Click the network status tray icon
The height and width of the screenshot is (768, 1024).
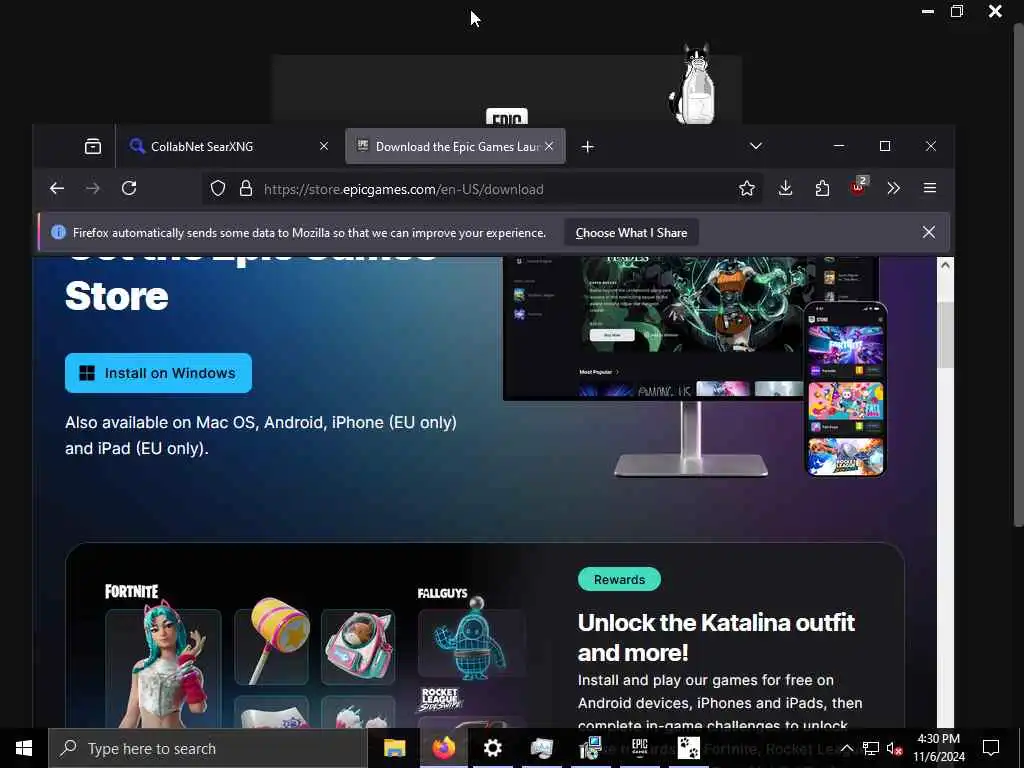(871, 748)
